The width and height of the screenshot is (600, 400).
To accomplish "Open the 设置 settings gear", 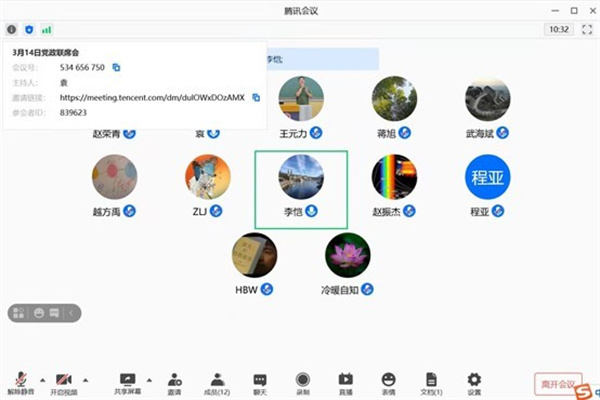I will pyautogui.click(x=474, y=381).
